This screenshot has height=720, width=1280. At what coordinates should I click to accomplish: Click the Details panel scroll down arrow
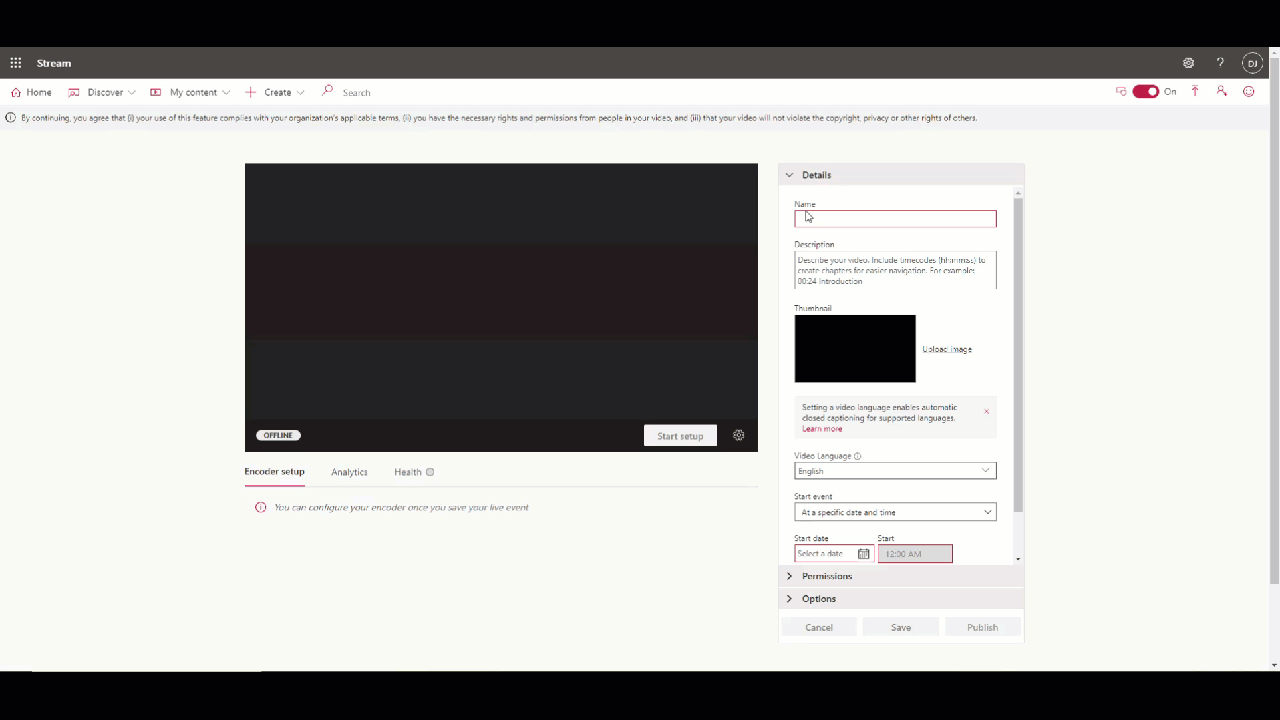click(1018, 559)
